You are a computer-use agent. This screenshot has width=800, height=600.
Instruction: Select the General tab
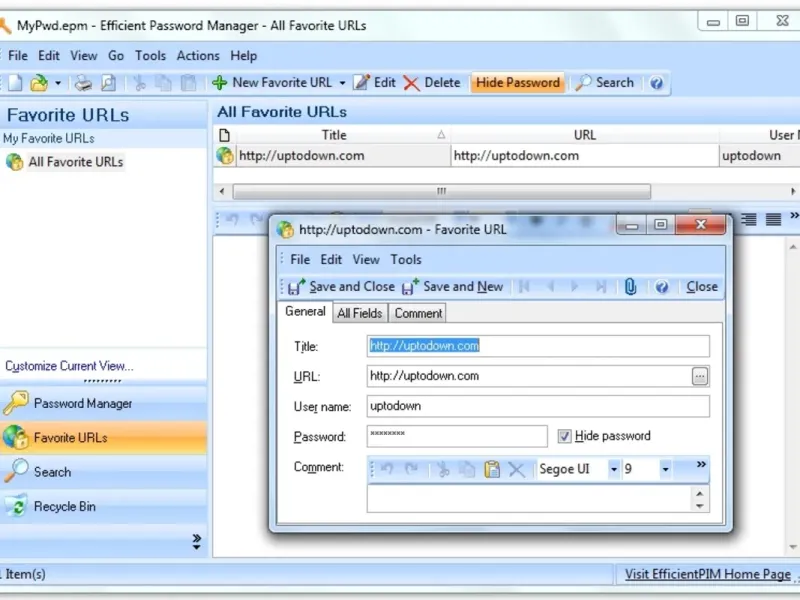pos(305,312)
